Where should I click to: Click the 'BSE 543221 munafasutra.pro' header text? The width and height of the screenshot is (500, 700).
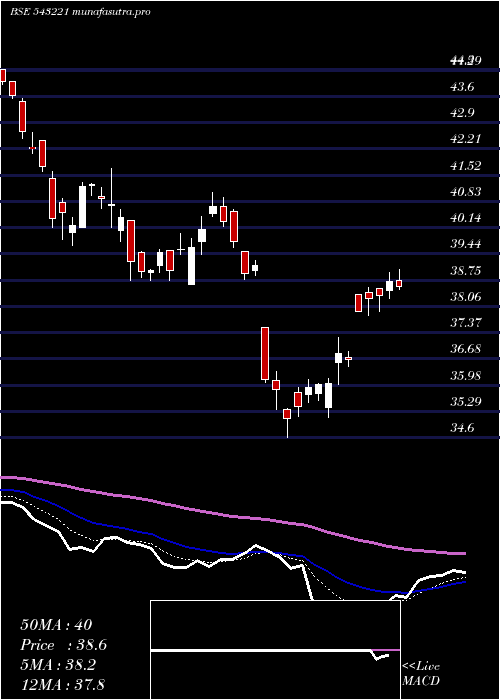point(80,12)
